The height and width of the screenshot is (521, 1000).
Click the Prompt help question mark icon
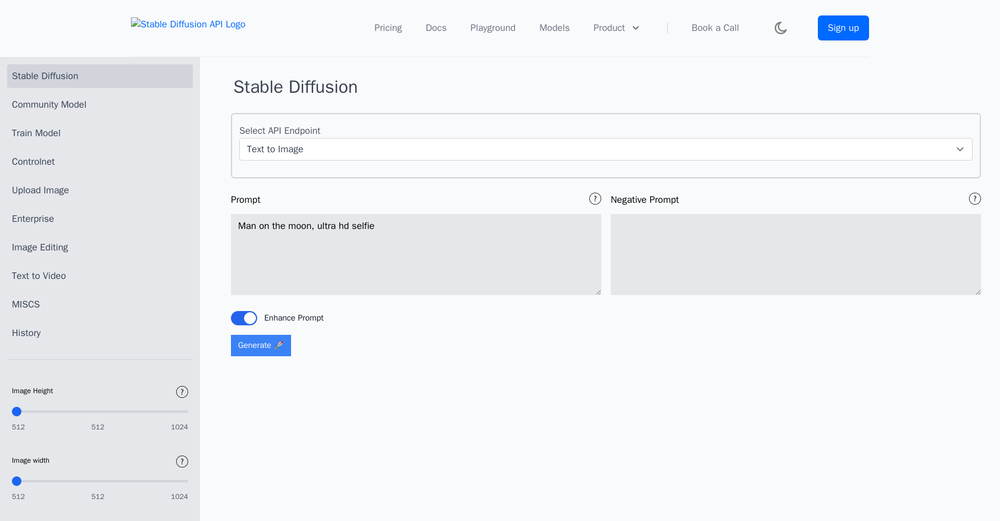coord(595,199)
